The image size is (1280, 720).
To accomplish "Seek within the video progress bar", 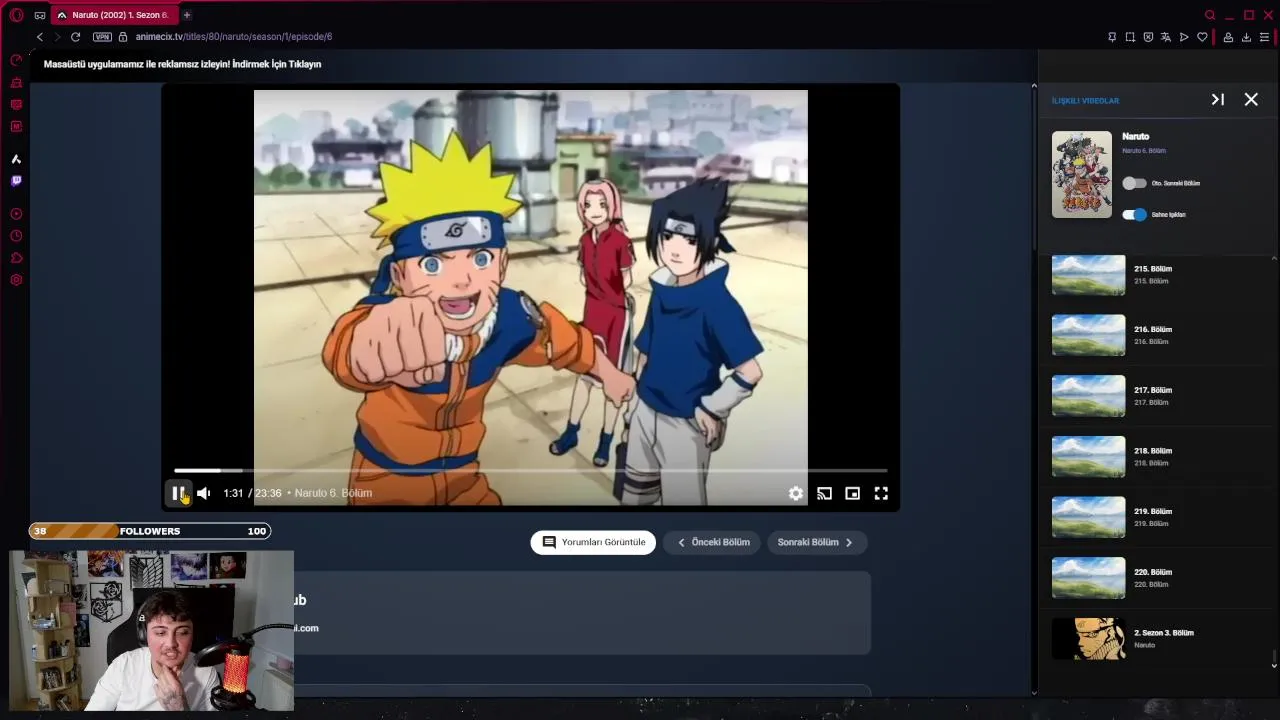I will click(530, 470).
